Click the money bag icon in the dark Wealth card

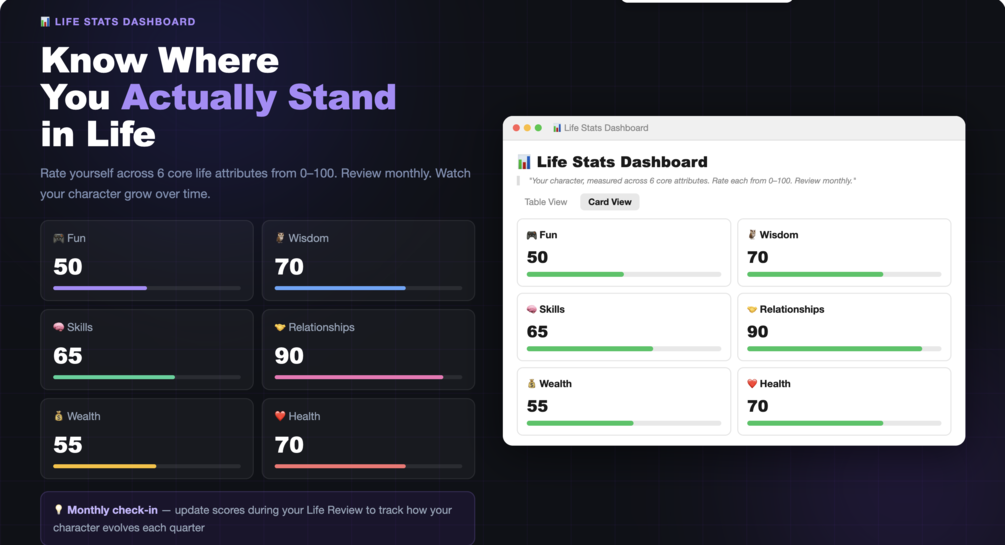click(x=58, y=416)
